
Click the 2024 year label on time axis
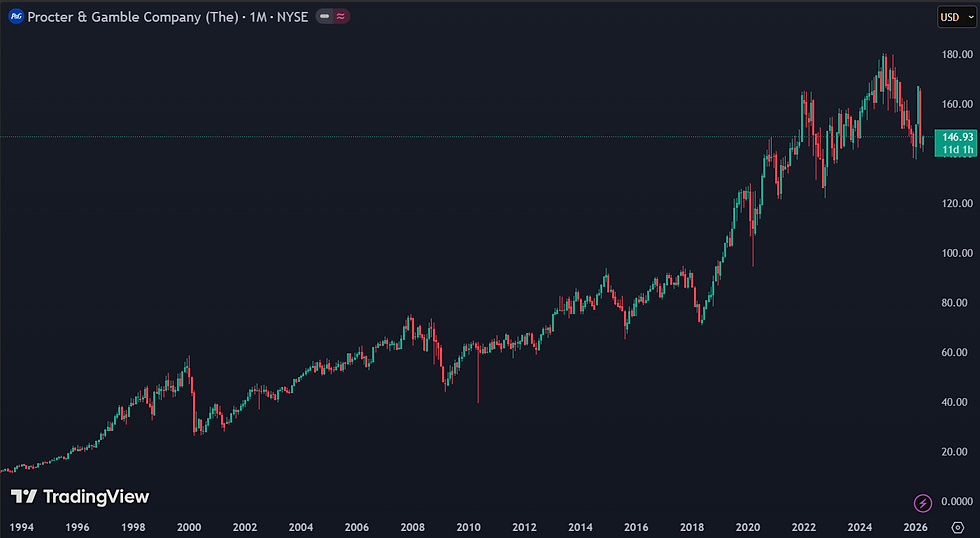859,527
